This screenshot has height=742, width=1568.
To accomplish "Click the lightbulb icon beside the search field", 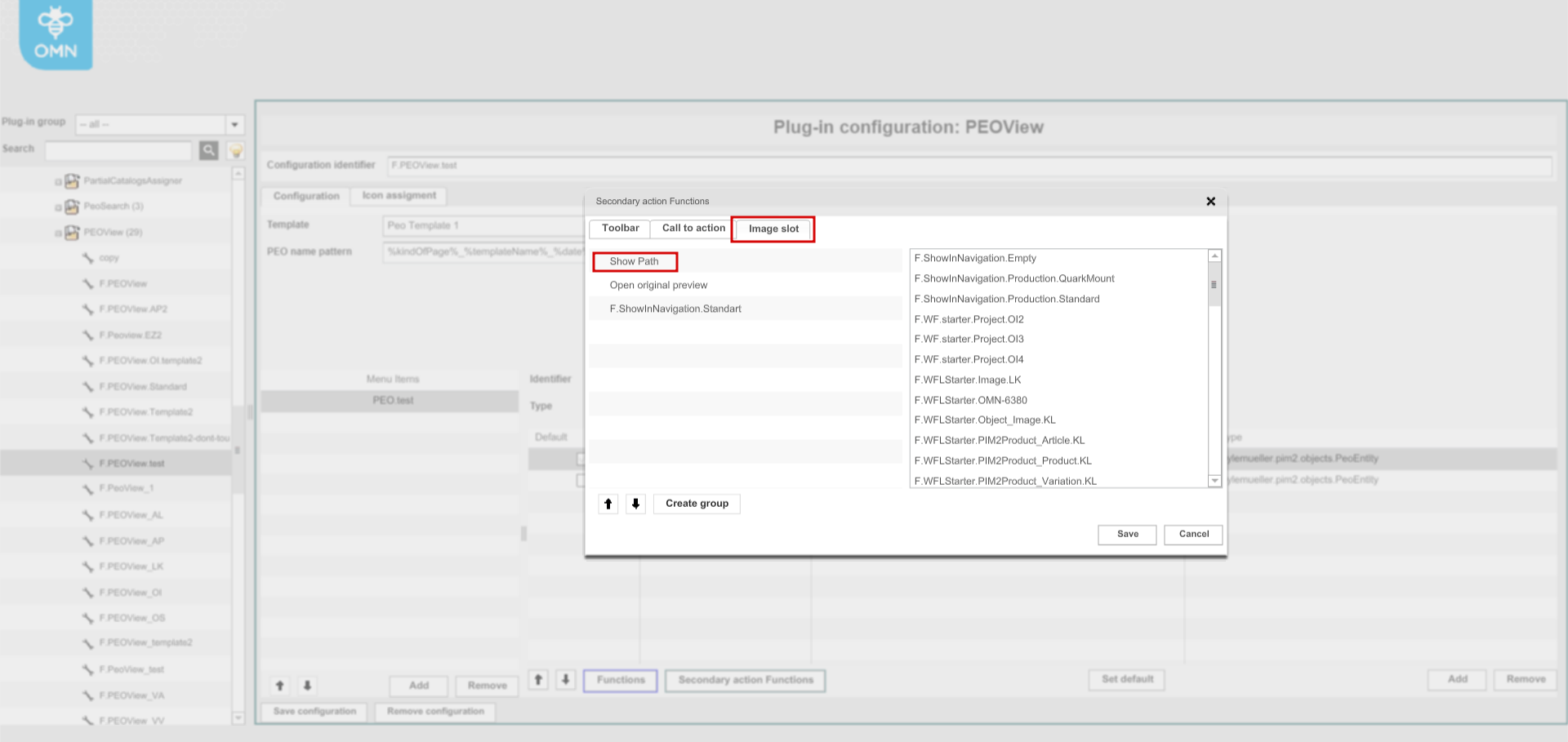I will [x=236, y=149].
